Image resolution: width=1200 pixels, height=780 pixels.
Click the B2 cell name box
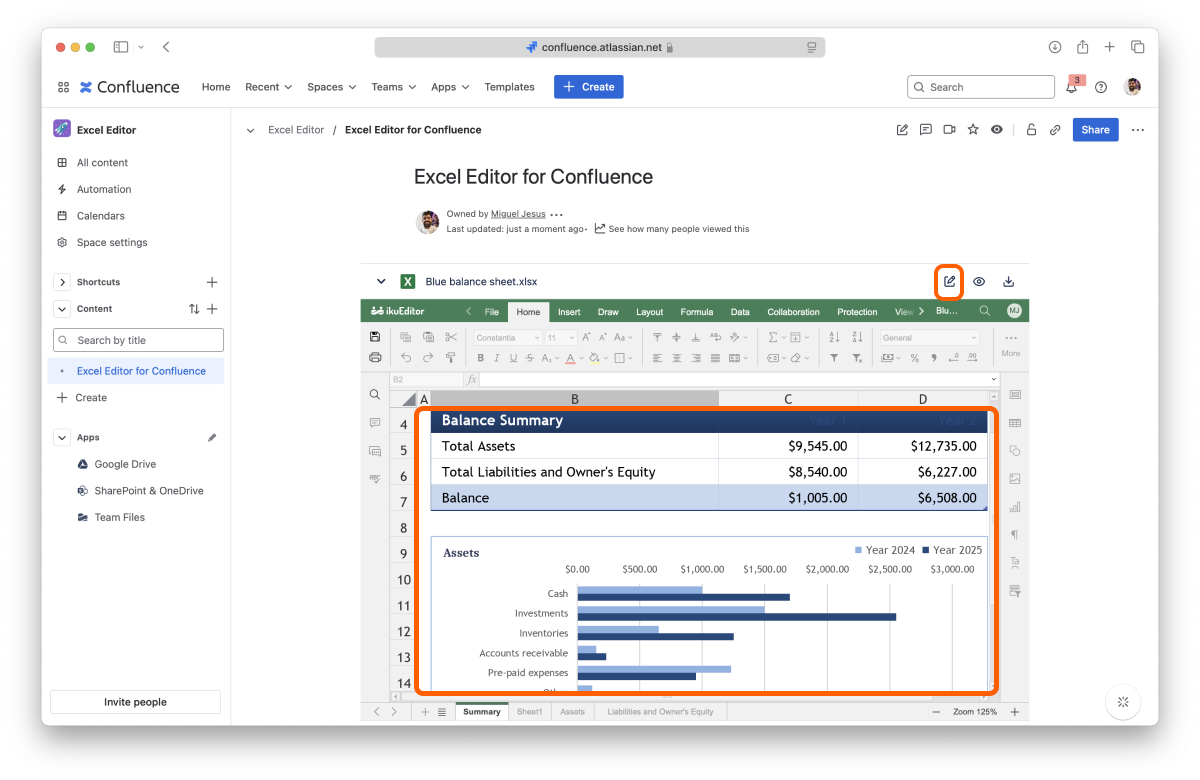pyautogui.click(x=425, y=380)
